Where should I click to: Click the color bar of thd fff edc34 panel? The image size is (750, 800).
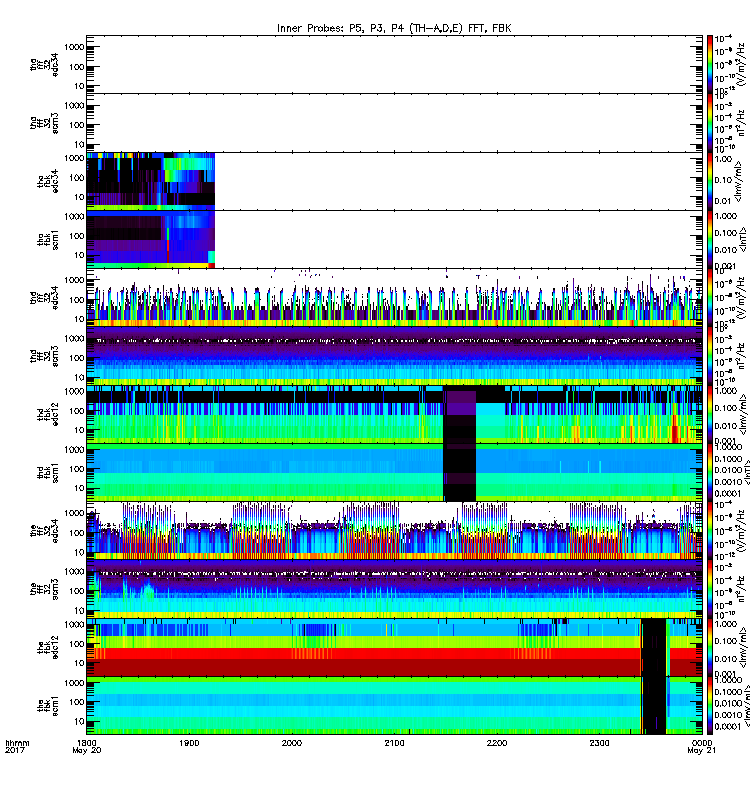710,297
